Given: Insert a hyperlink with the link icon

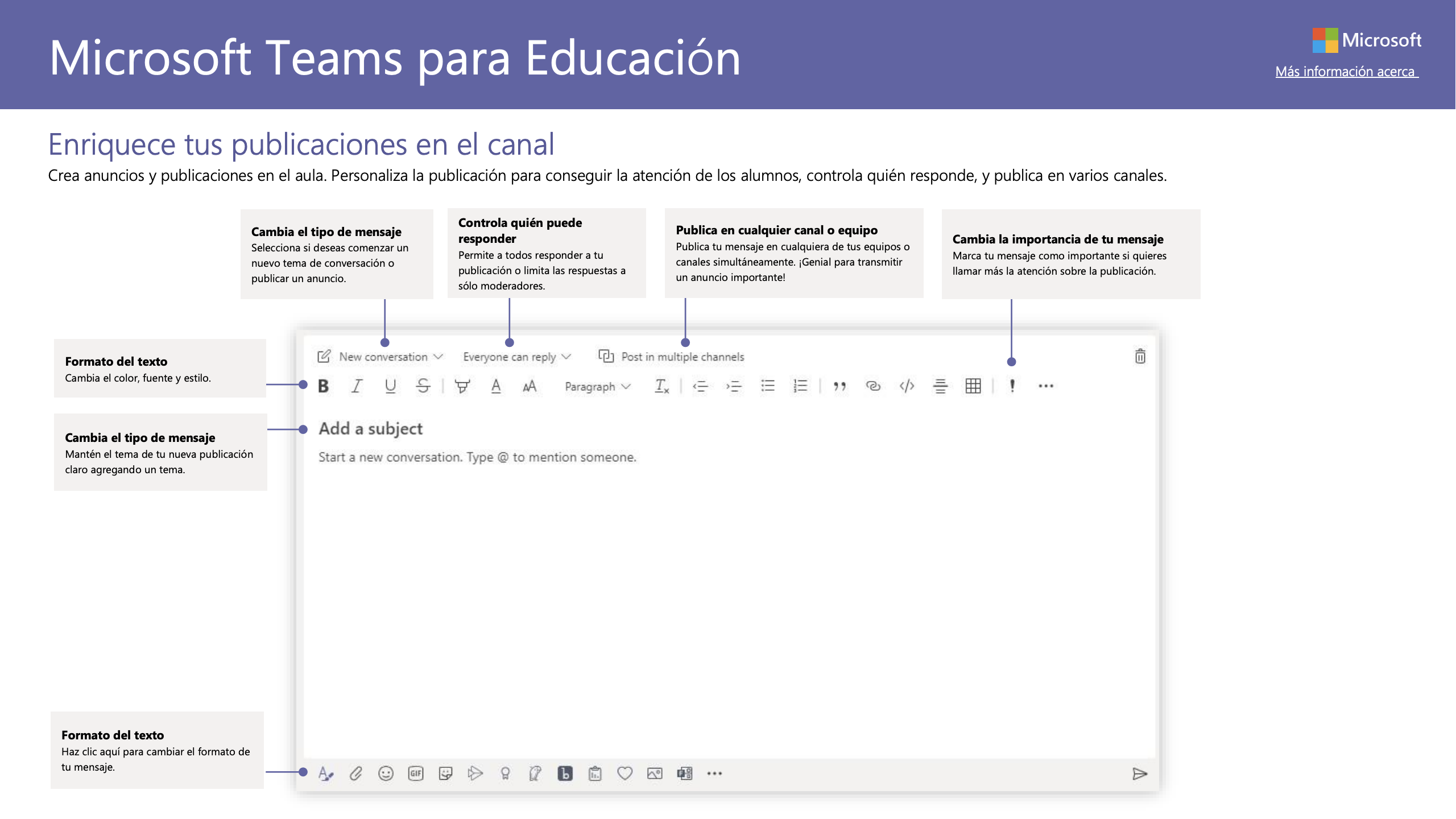Looking at the screenshot, I should click(x=873, y=386).
